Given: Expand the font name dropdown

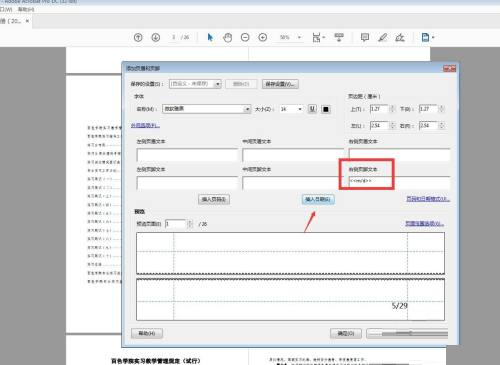Looking at the screenshot, I should (247, 109).
